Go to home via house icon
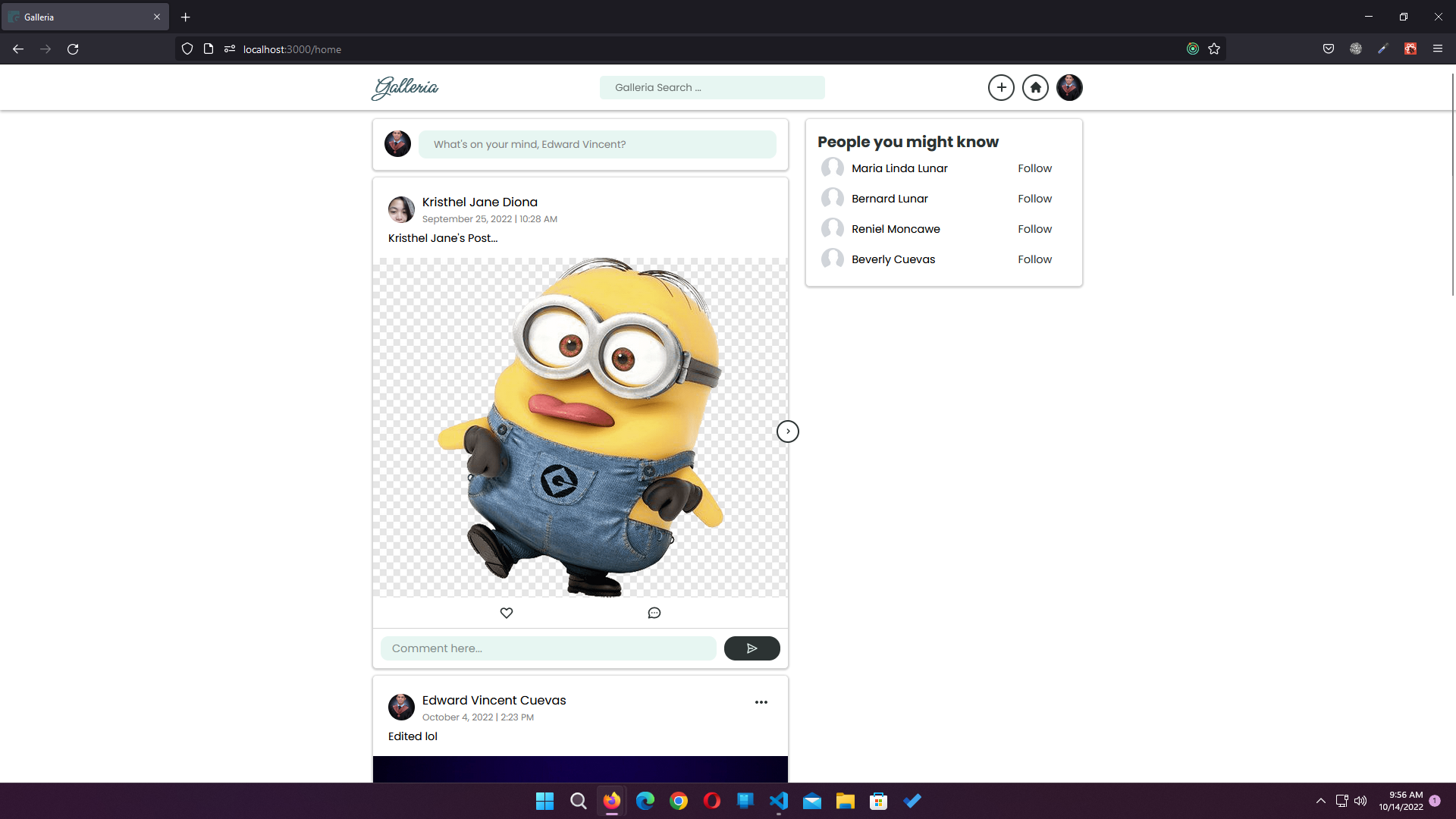The width and height of the screenshot is (1456, 819). point(1035,87)
